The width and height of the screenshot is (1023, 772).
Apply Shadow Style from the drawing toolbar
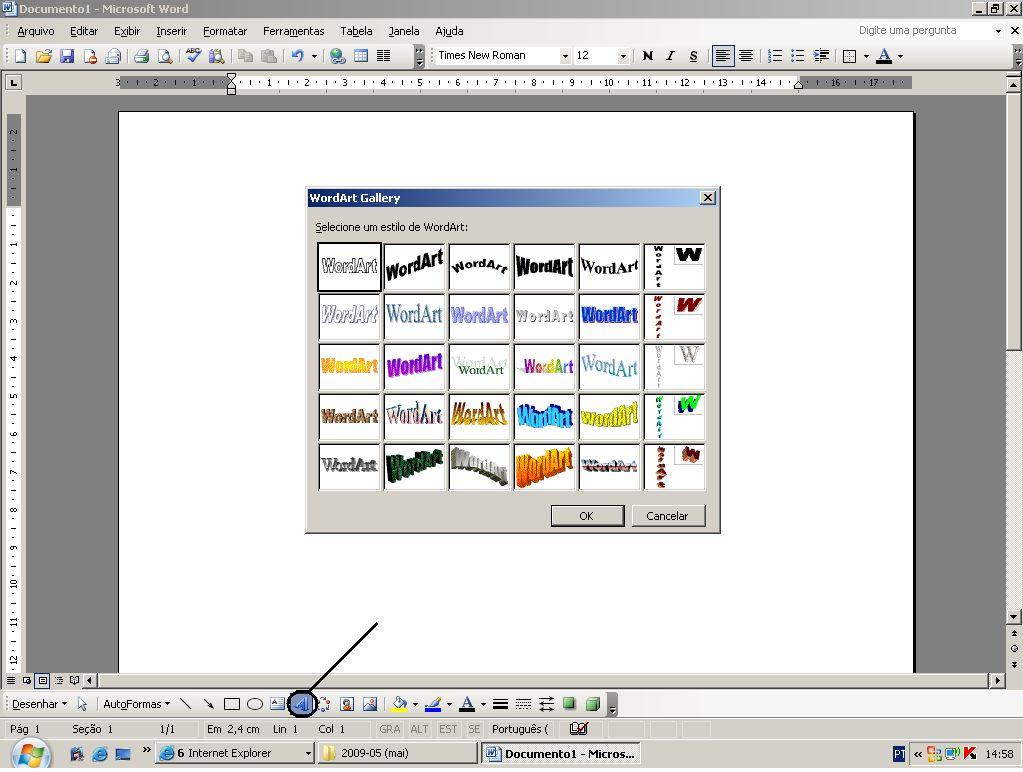point(569,704)
